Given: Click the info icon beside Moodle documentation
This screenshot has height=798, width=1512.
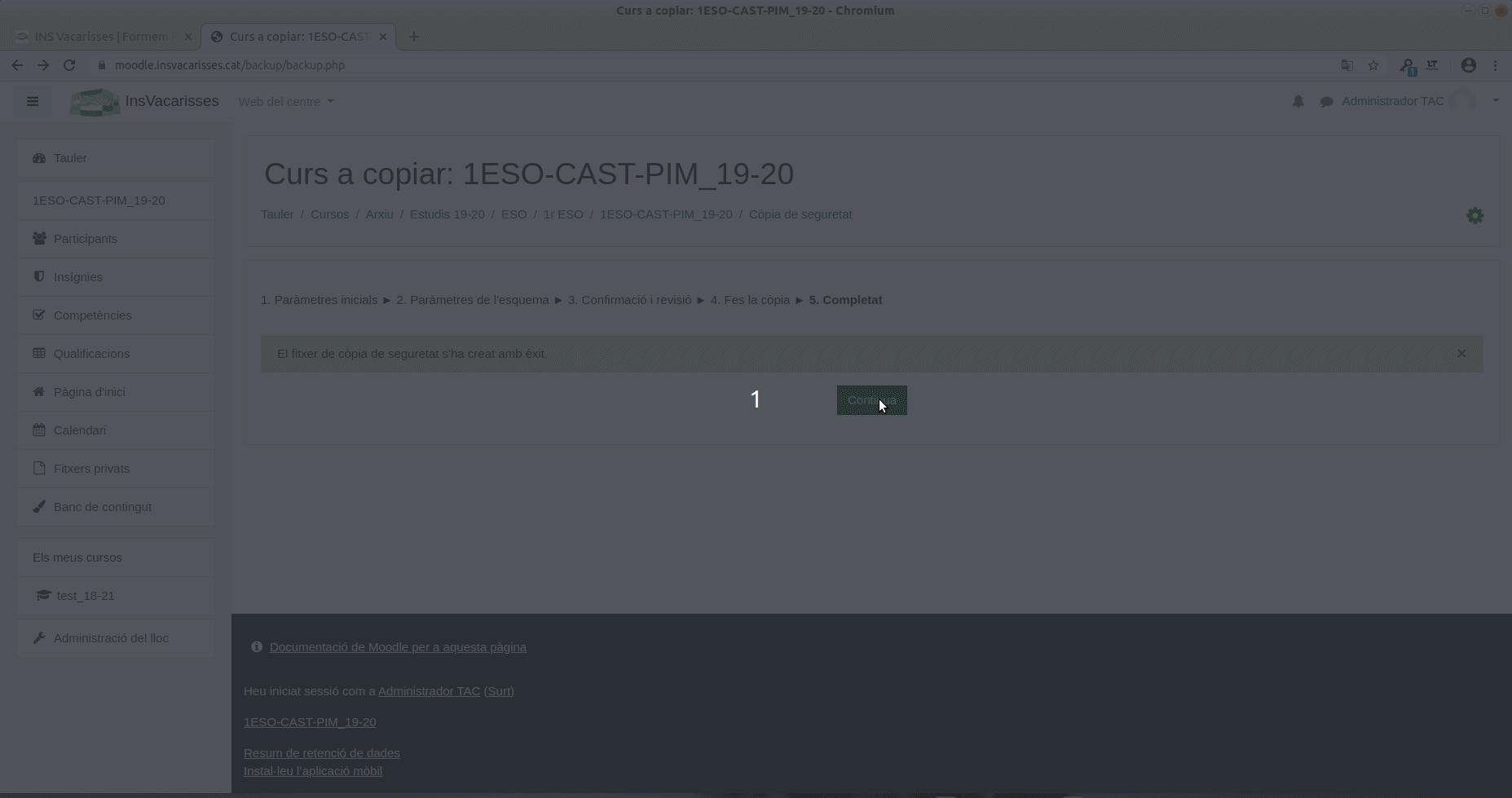Looking at the screenshot, I should 257,646.
